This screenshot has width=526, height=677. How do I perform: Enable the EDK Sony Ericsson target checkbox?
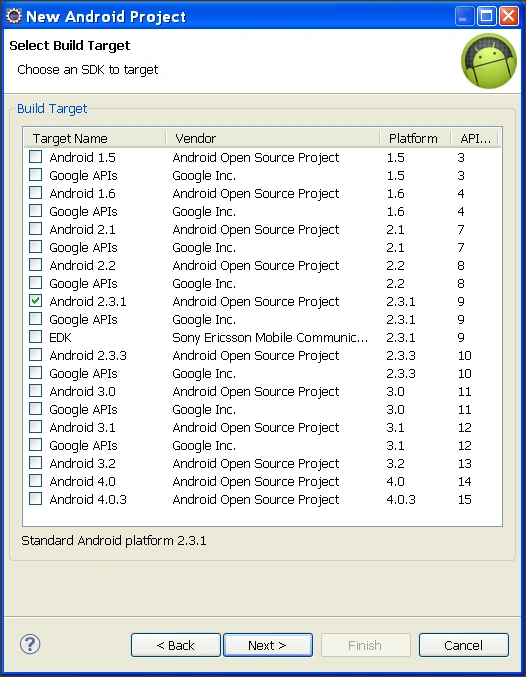[35, 337]
